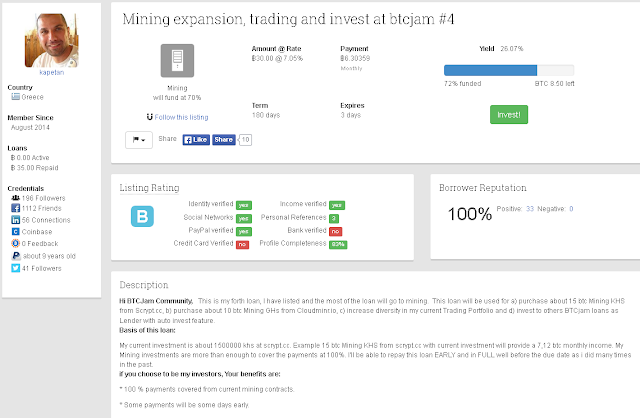The image size is (640, 418).
Task: Click the Borrower Reputation heading
Action: click(482, 188)
